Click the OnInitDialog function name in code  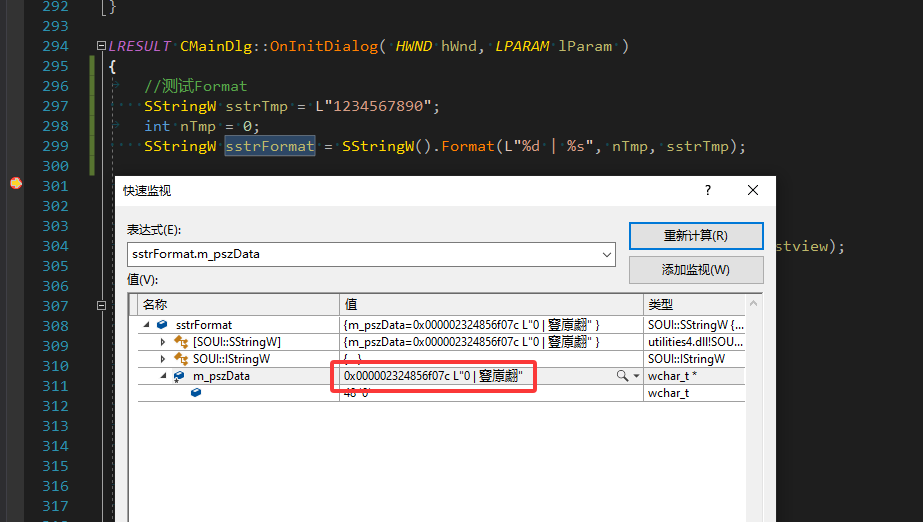coord(324,46)
